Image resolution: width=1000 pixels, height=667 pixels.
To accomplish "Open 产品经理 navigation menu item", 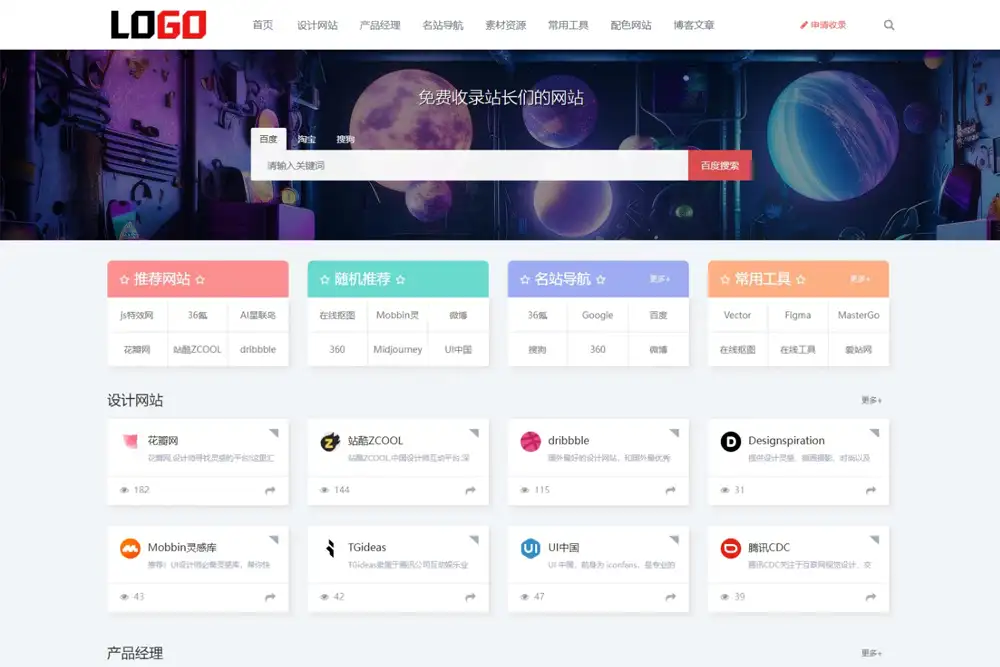I will [380, 25].
